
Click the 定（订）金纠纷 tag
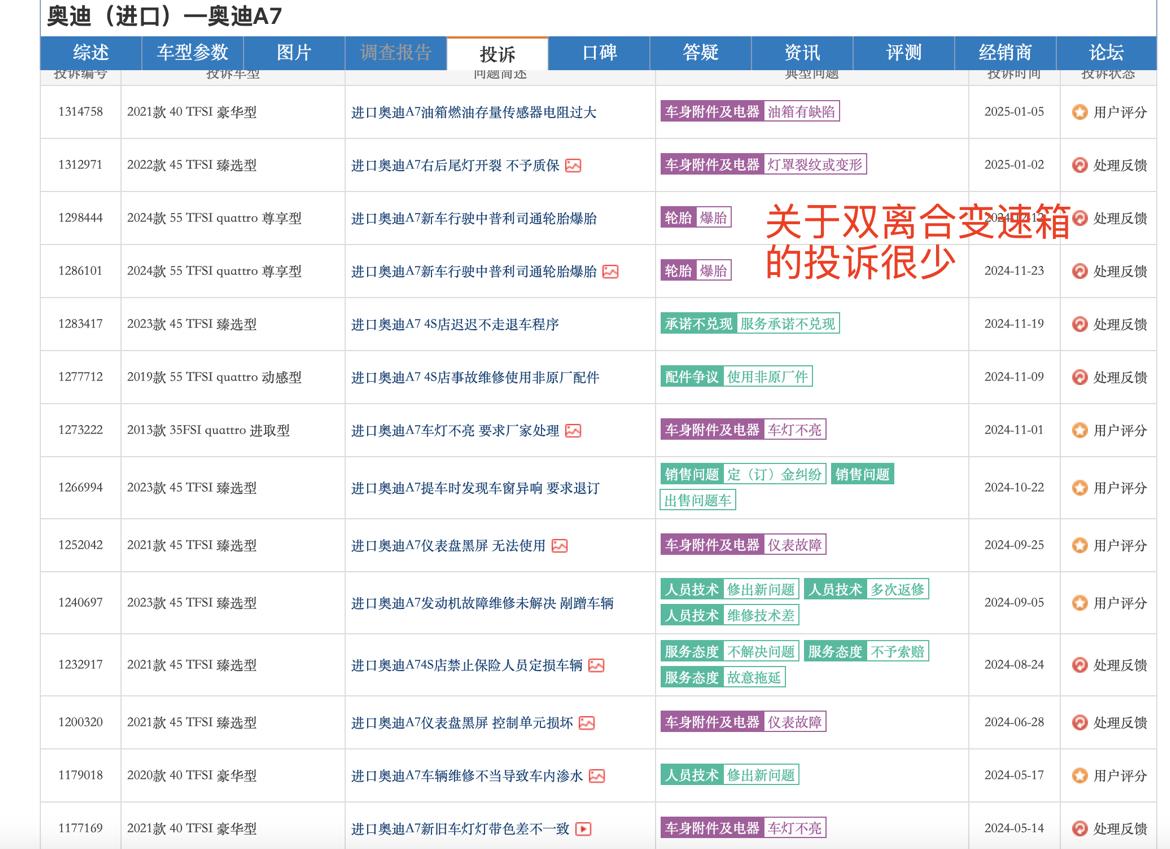pyautogui.click(x=775, y=474)
